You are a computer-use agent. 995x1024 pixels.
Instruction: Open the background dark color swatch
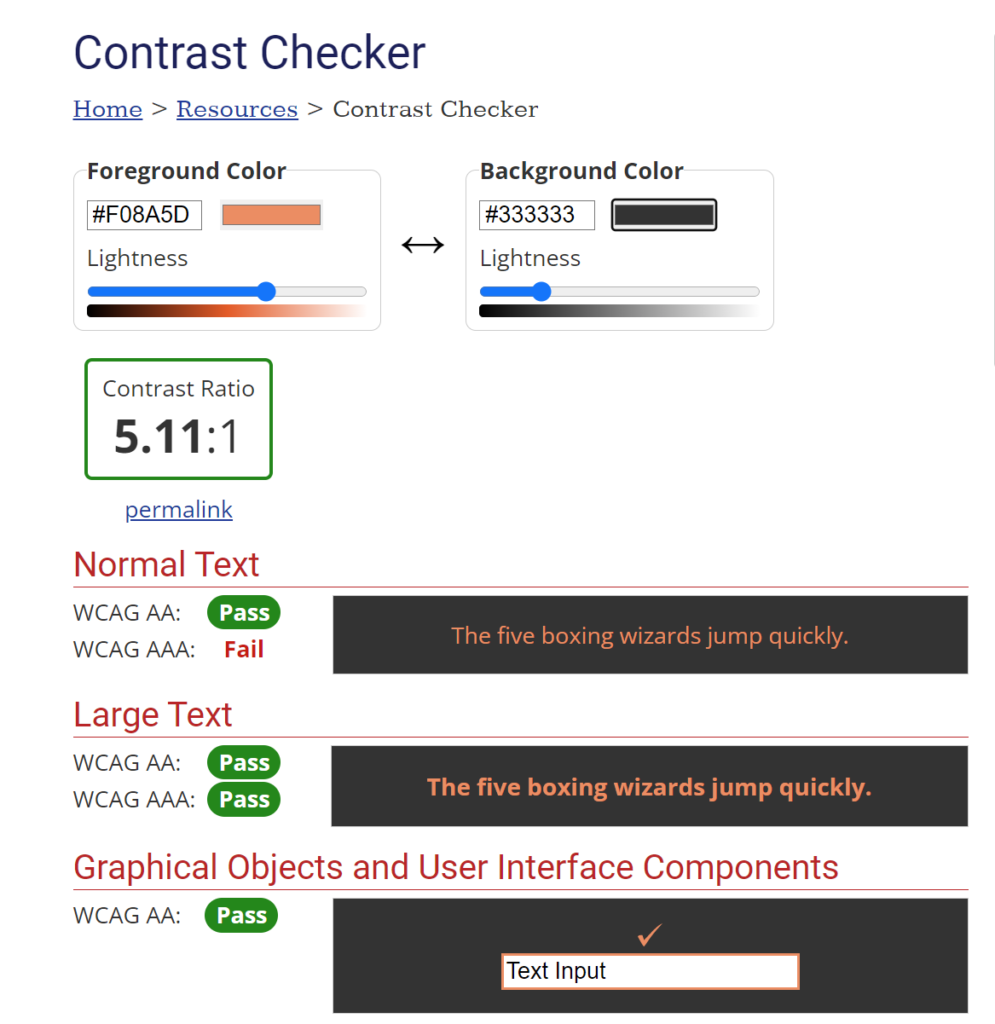pos(663,215)
